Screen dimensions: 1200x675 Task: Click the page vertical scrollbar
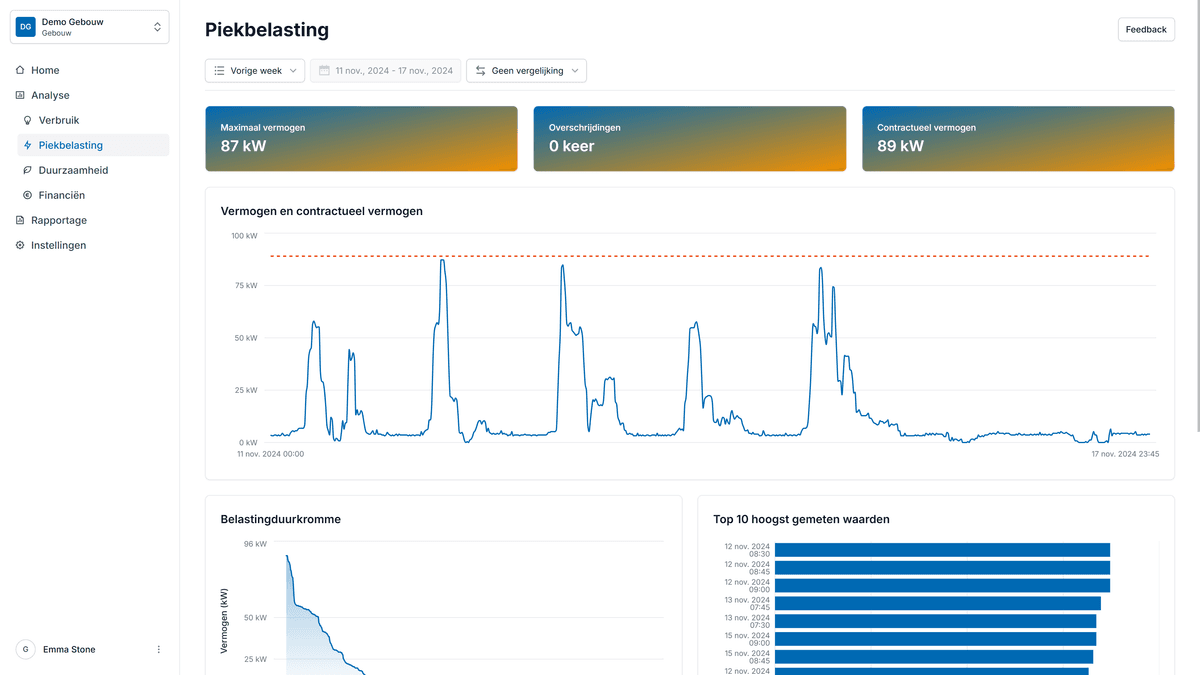tap(1196, 215)
